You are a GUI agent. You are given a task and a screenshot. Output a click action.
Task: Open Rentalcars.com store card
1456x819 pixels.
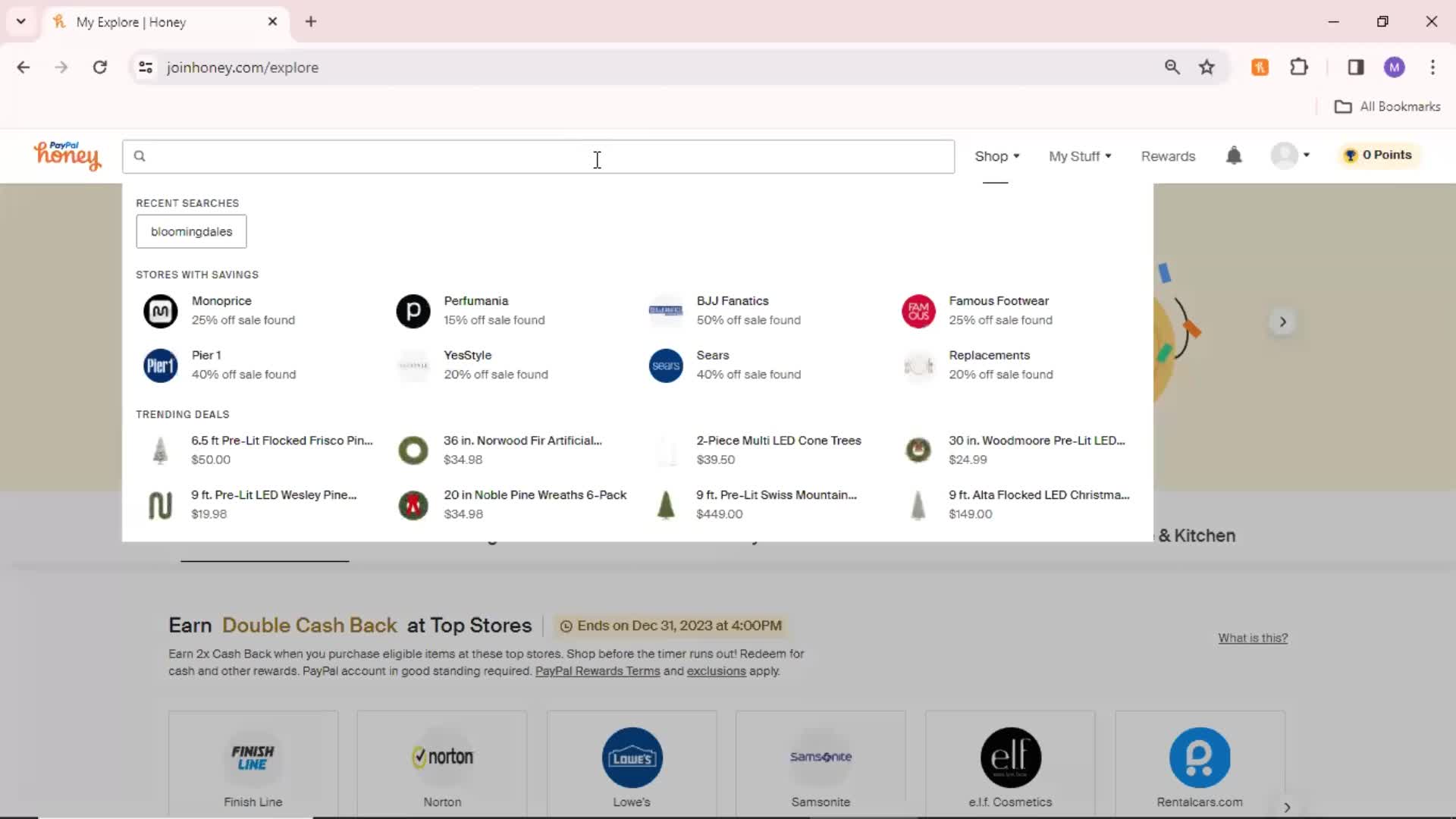coord(1200,764)
